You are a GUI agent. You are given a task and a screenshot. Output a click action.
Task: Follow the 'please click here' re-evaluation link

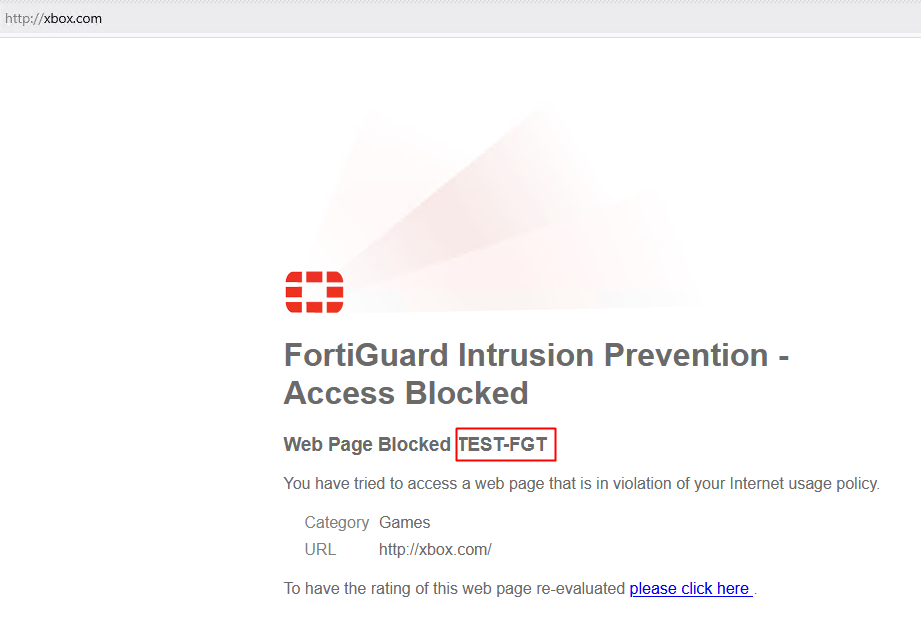point(691,588)
